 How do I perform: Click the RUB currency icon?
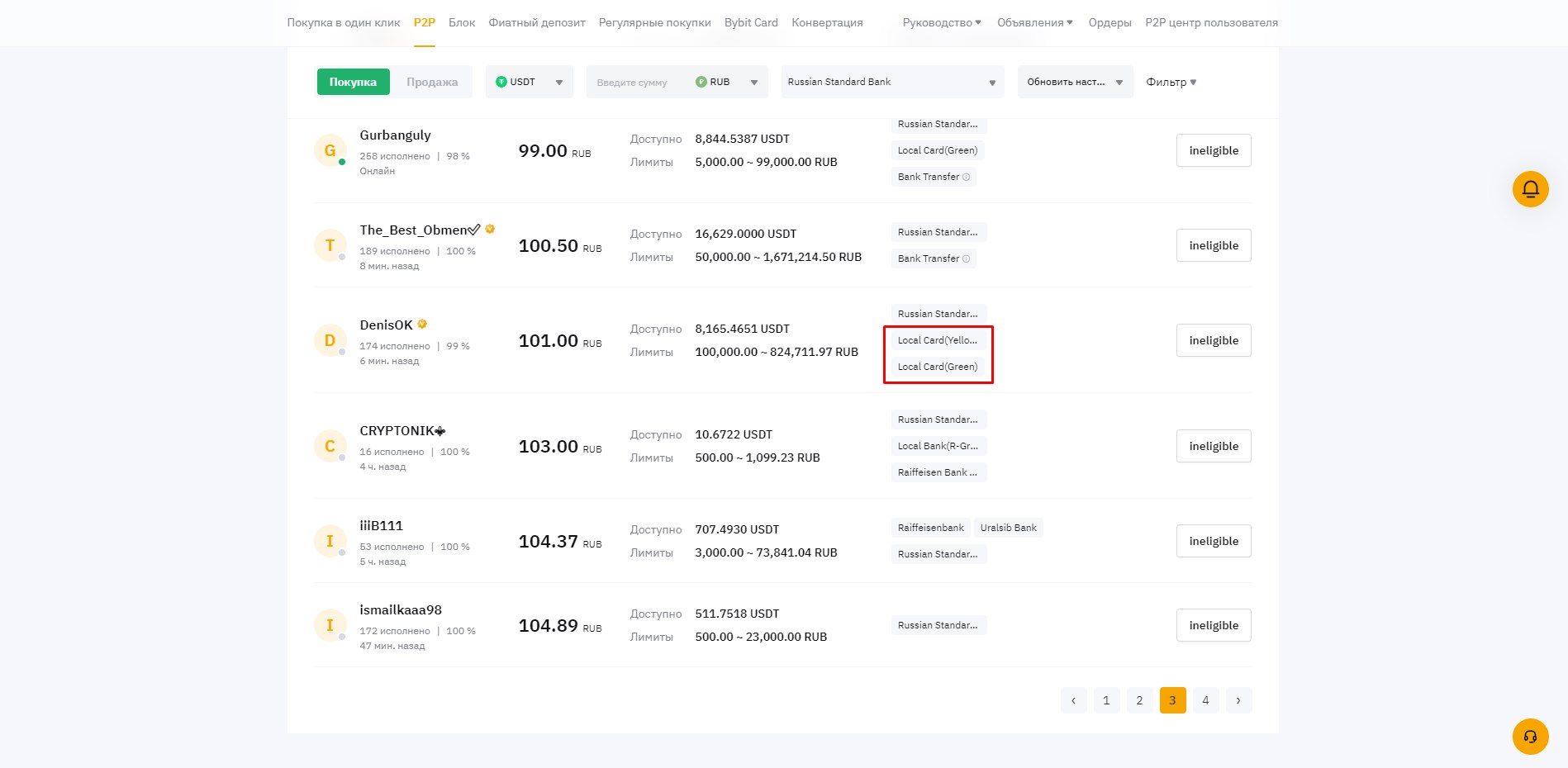(701, 82)
